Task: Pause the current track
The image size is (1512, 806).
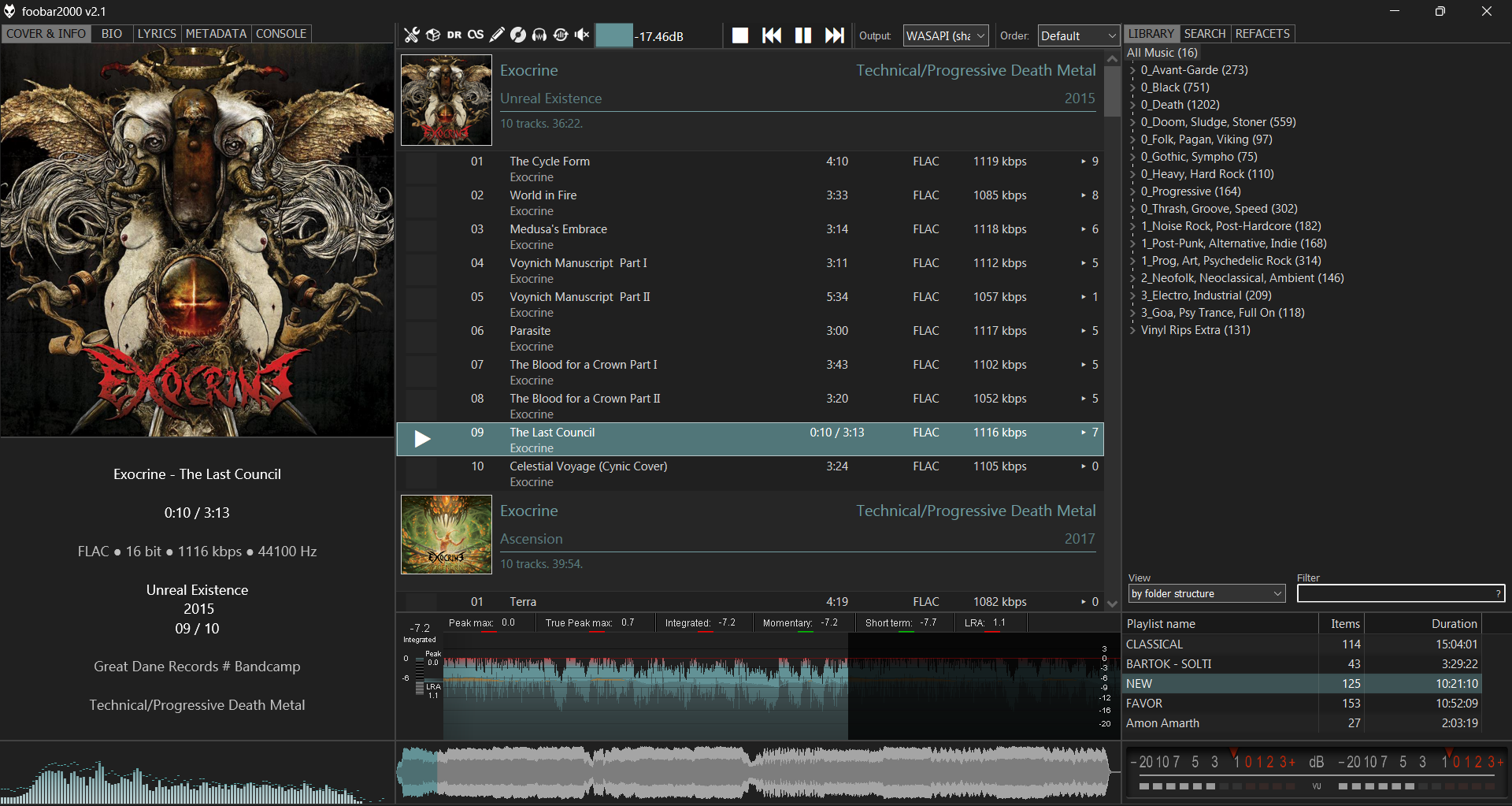Action: coord(802,35)
